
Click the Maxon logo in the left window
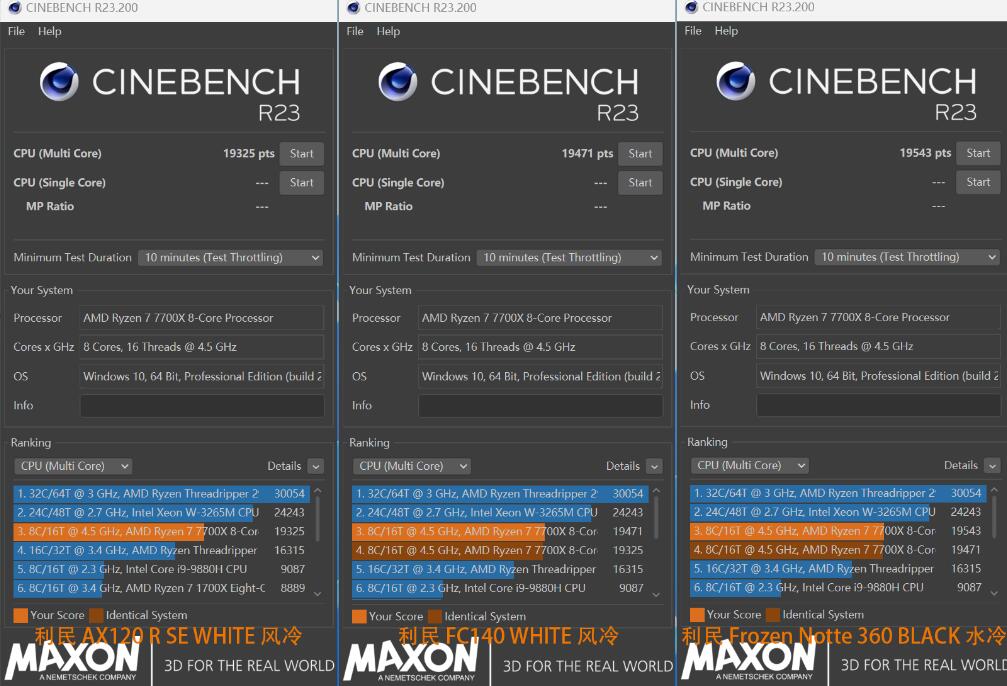tap(72, 662)
